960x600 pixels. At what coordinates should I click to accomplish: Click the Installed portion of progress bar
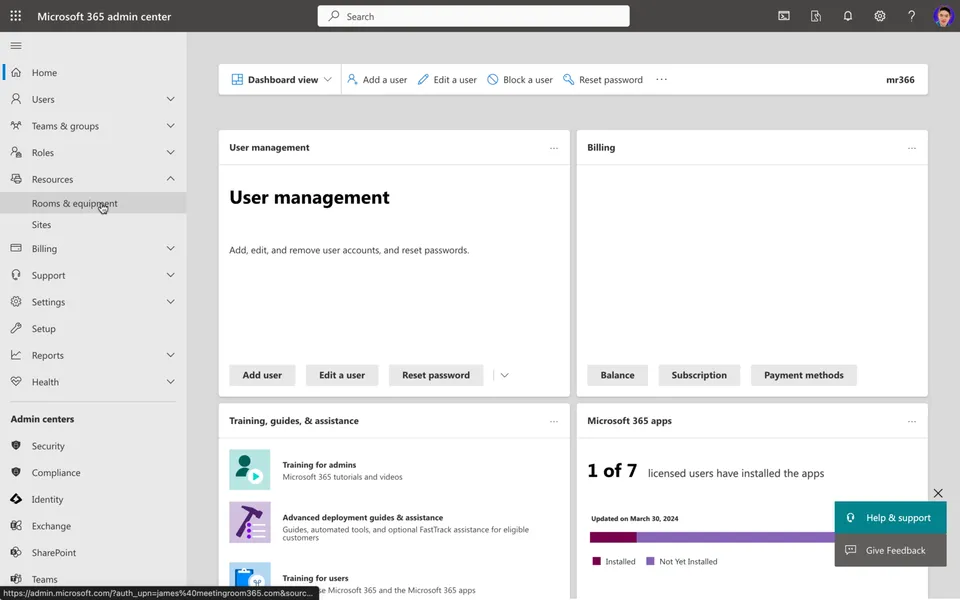click(613, 538)
